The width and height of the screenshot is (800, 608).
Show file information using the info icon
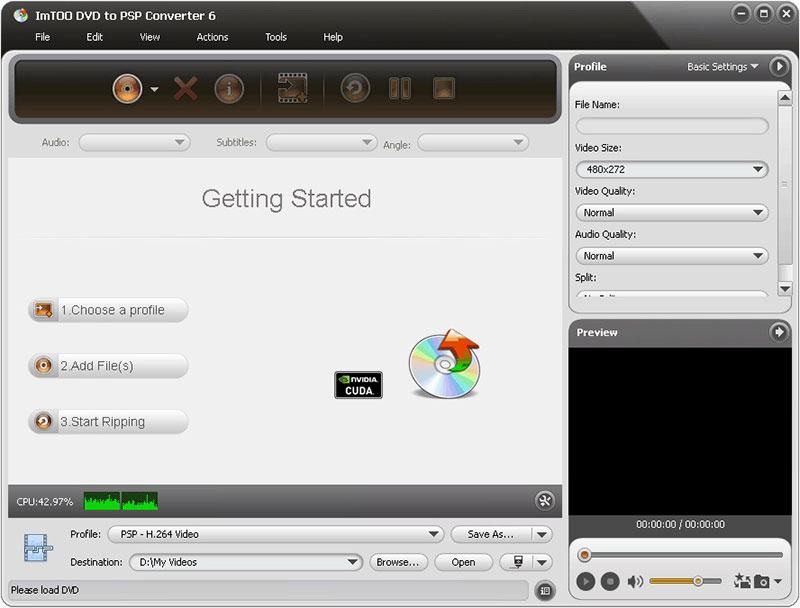click(229, 89)
